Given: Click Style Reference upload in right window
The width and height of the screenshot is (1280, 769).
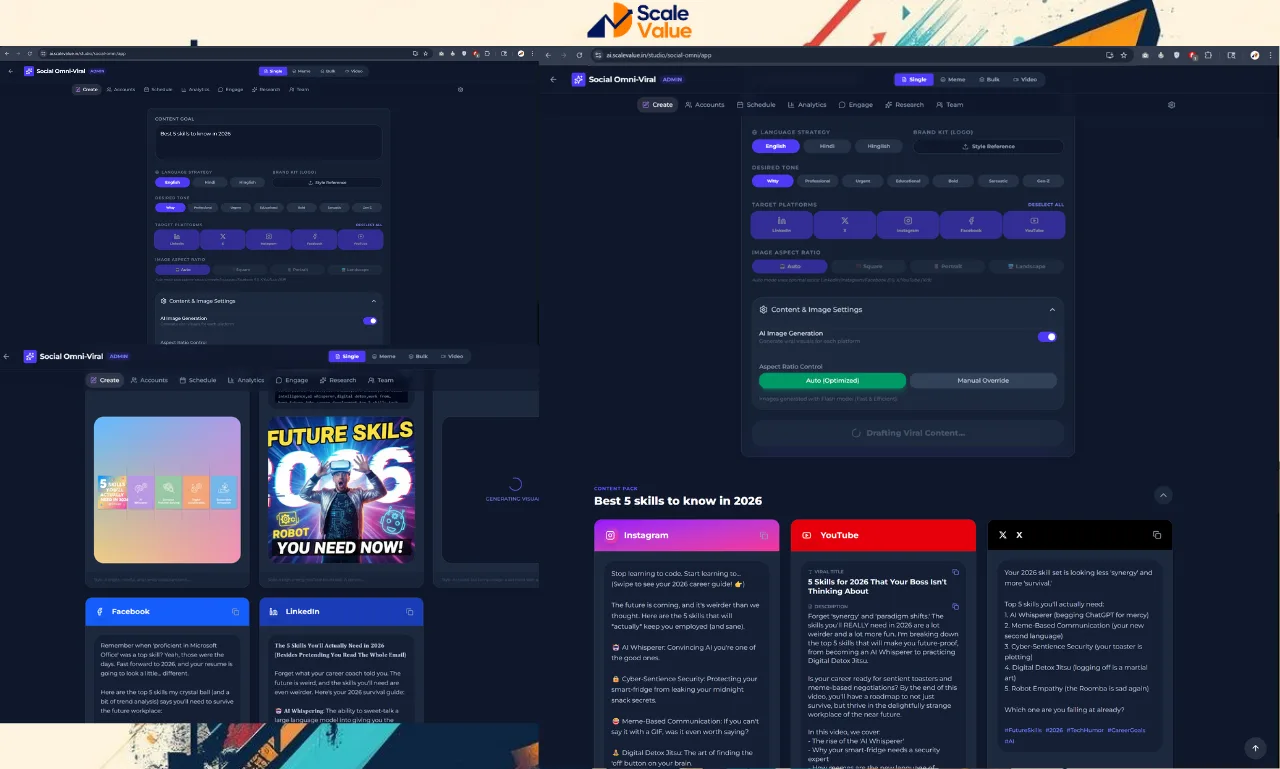Looking at the screenshot, I should [988, 146].
